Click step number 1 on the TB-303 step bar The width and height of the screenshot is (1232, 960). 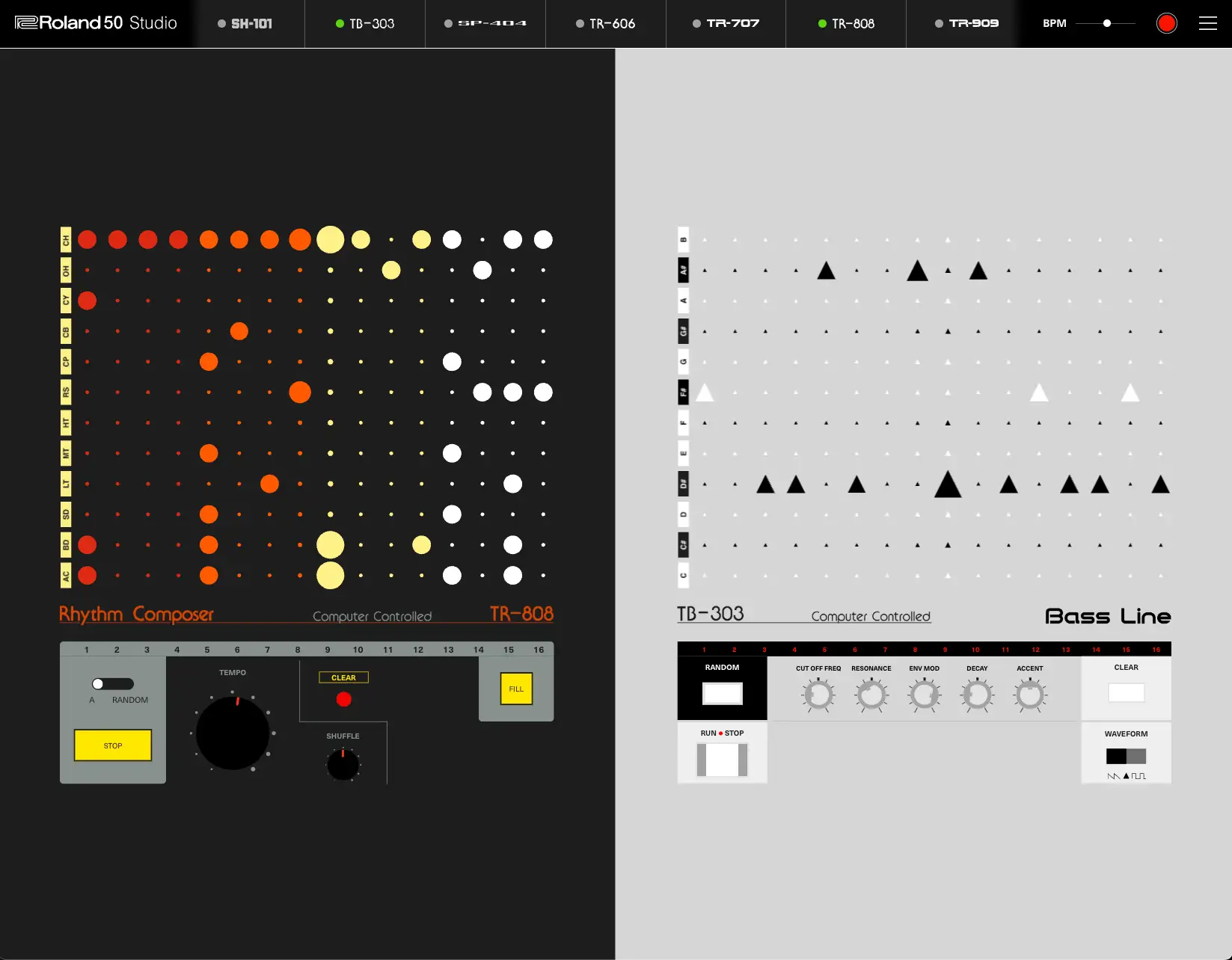tap(705, 650)
